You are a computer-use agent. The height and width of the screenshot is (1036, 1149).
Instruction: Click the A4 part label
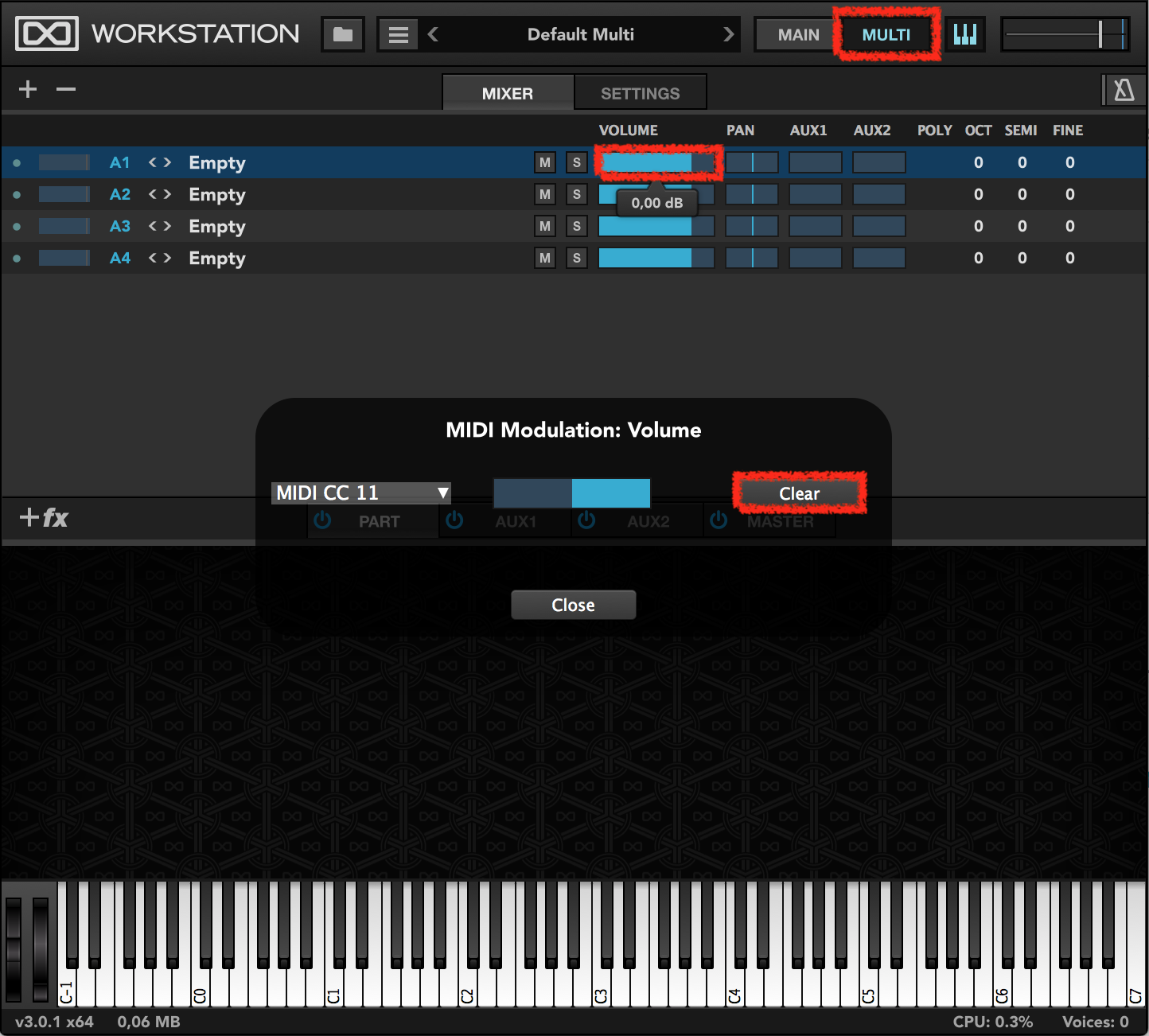click(120, 258)
